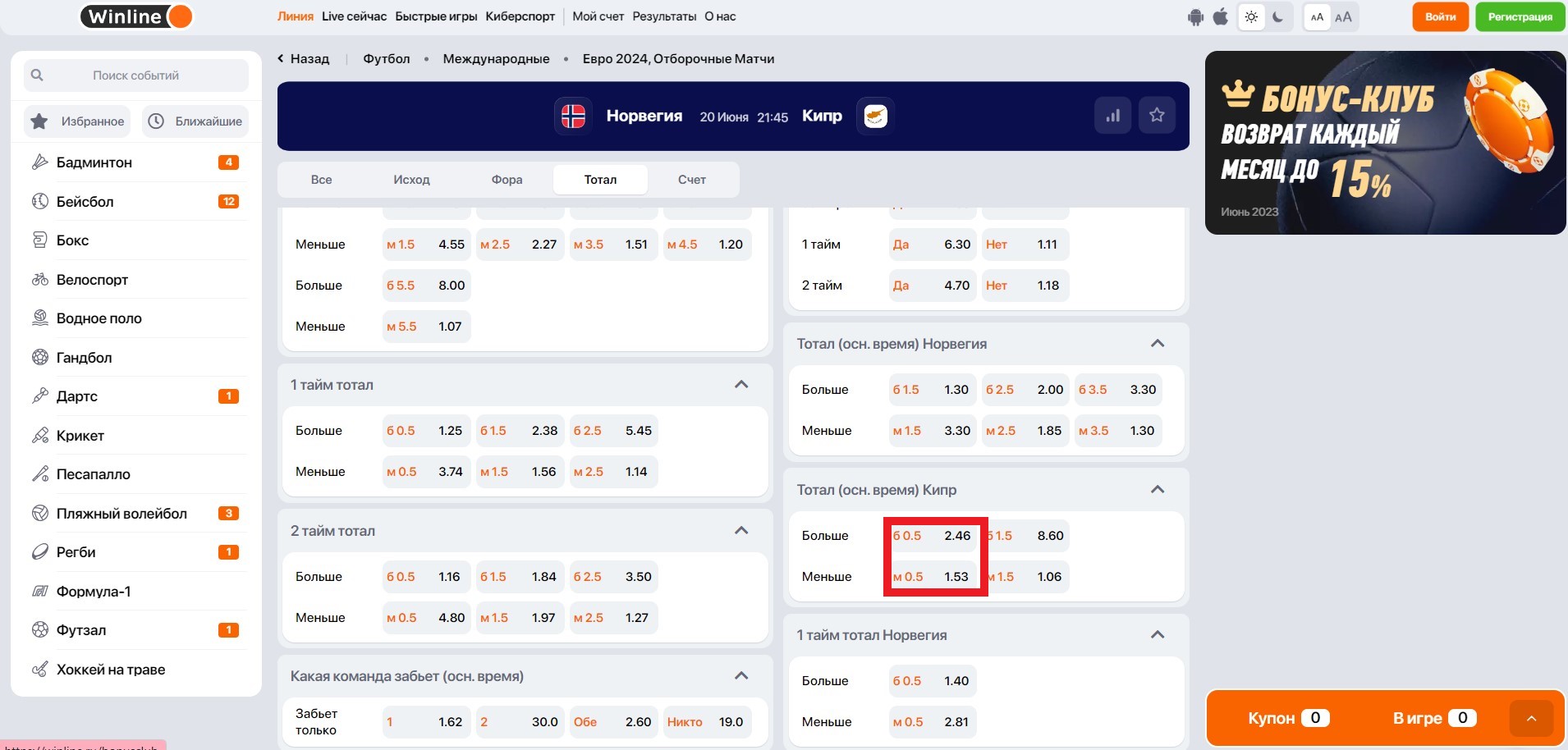Add match to favorites star icon

(1157, 116)
